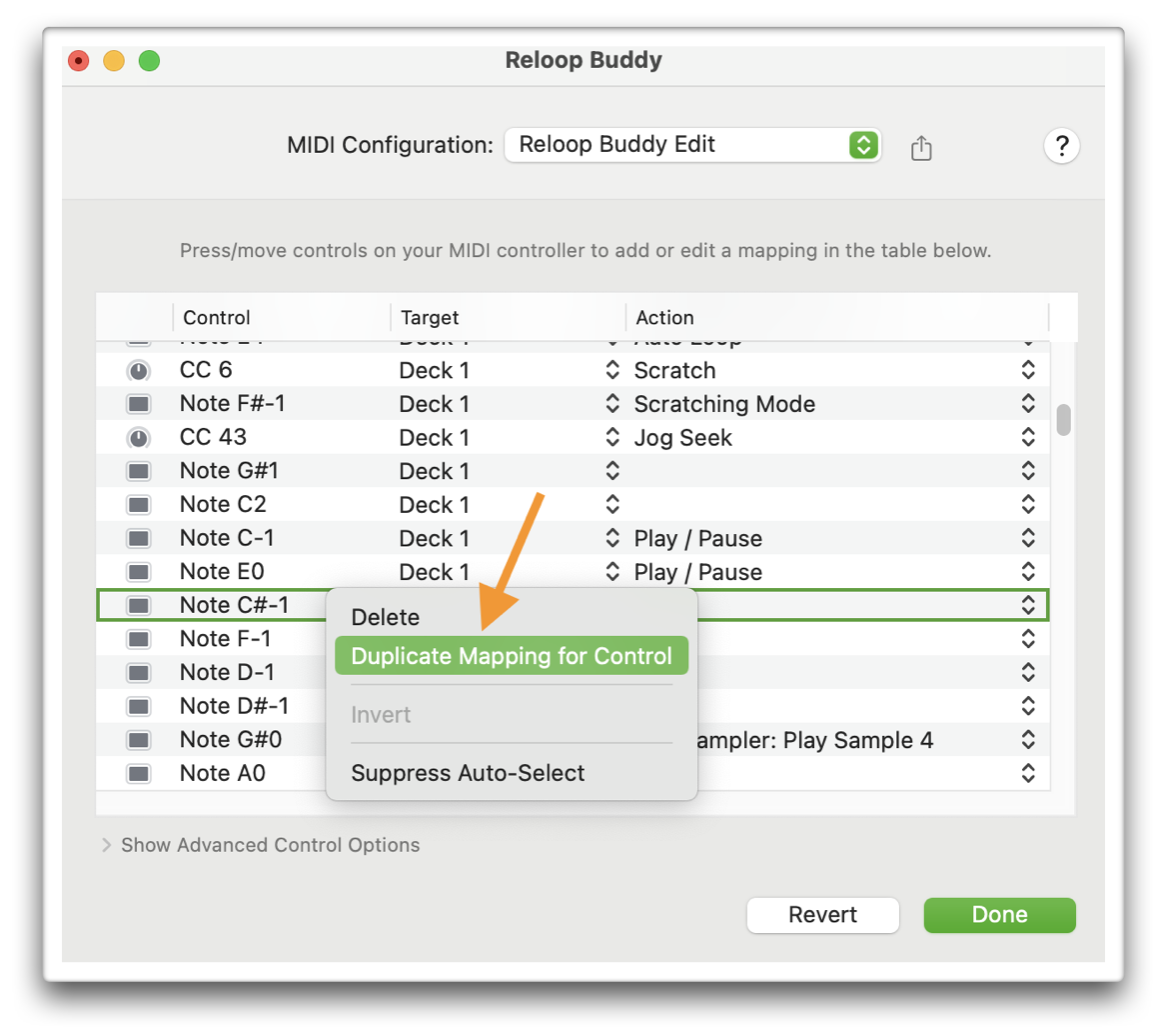Click the Scratch action text for CC 6

tap(674, 370)
